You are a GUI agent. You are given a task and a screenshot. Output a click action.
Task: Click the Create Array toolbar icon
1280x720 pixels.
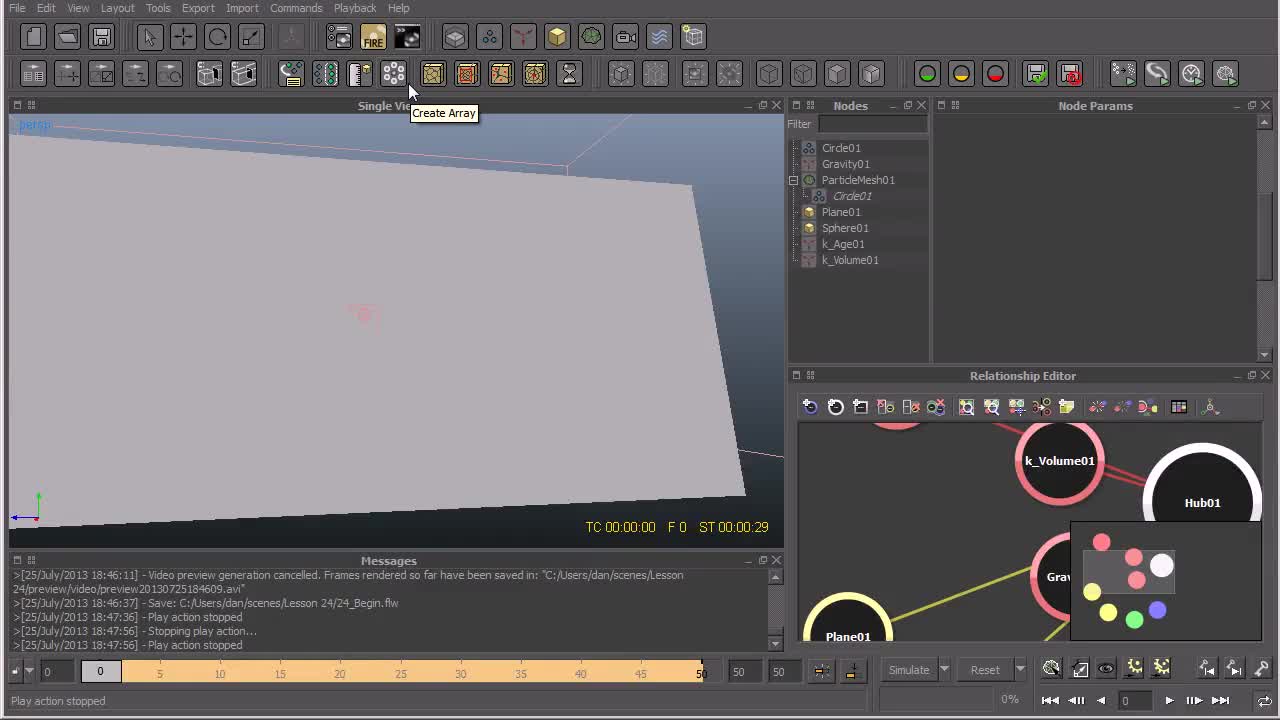tap(393, 74)
